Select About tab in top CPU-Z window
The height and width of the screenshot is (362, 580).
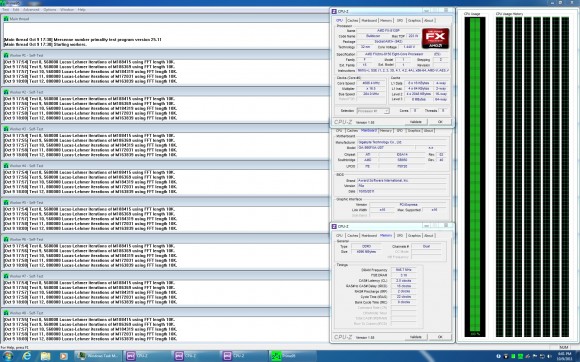tap(429, 20)
